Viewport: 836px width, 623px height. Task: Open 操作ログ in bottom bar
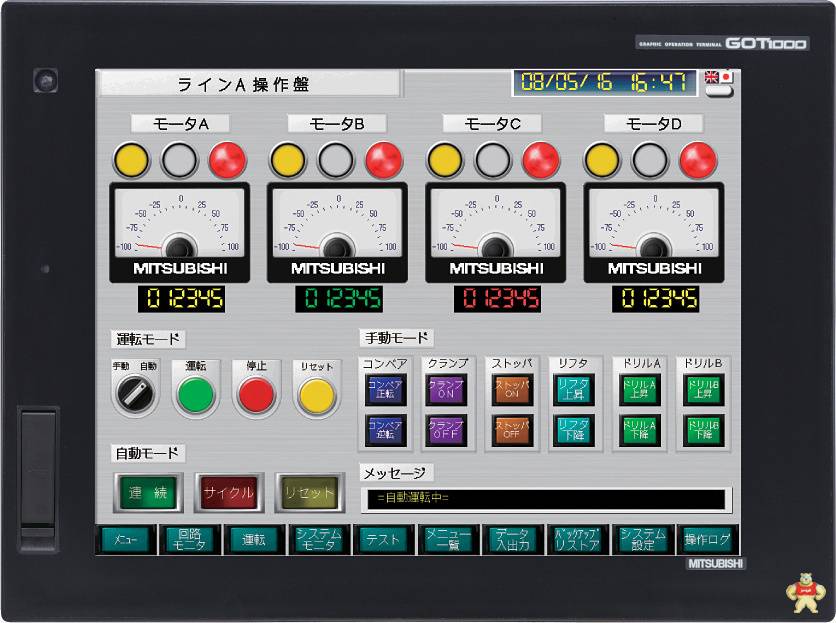click(x=707, y=540)
